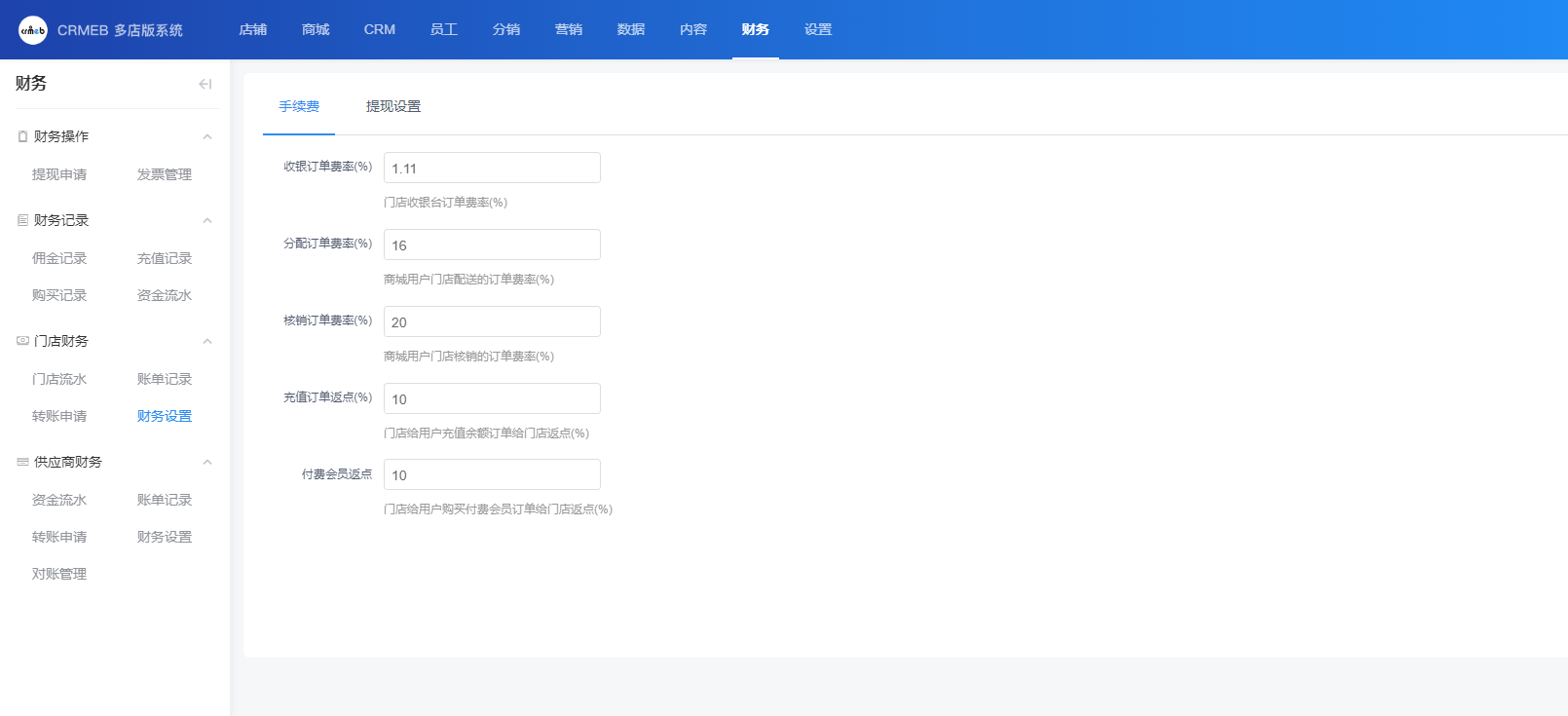Open the 店铺 top menu
The image size is (1568, 716).
pyautogui.click(x=253, y=30)
